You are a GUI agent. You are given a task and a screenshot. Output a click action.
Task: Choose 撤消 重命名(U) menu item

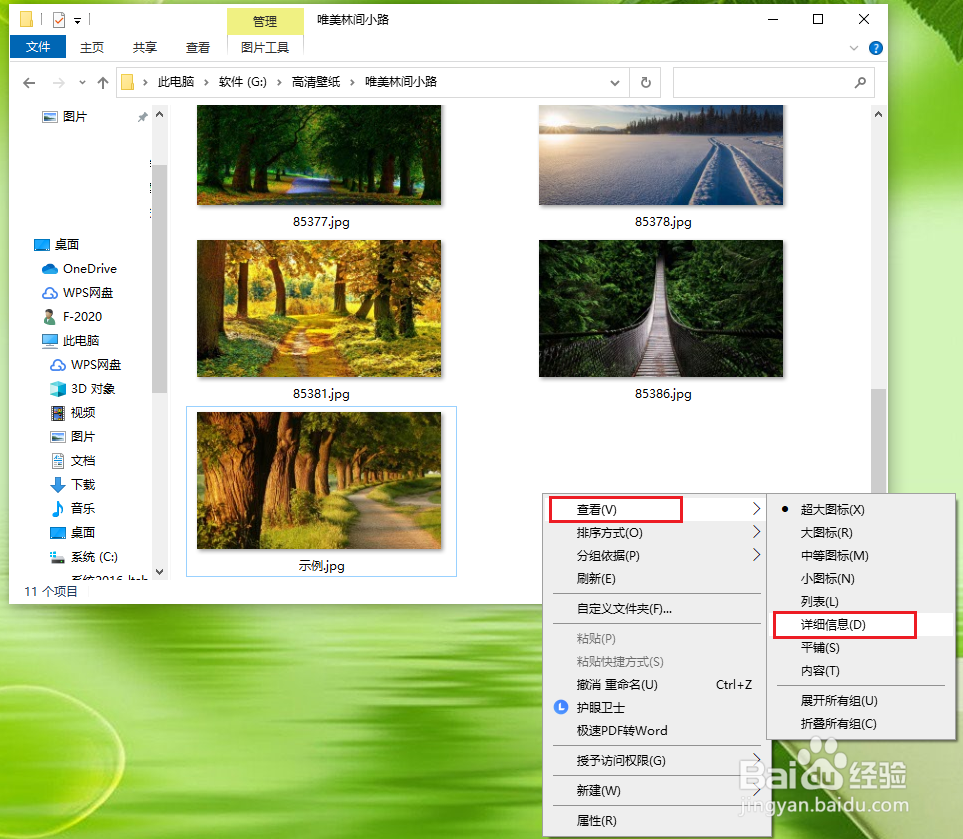click(657, 685)
